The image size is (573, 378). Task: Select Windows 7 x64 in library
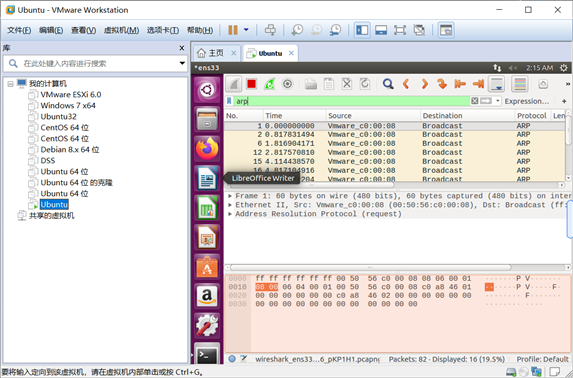coord(68,106)
